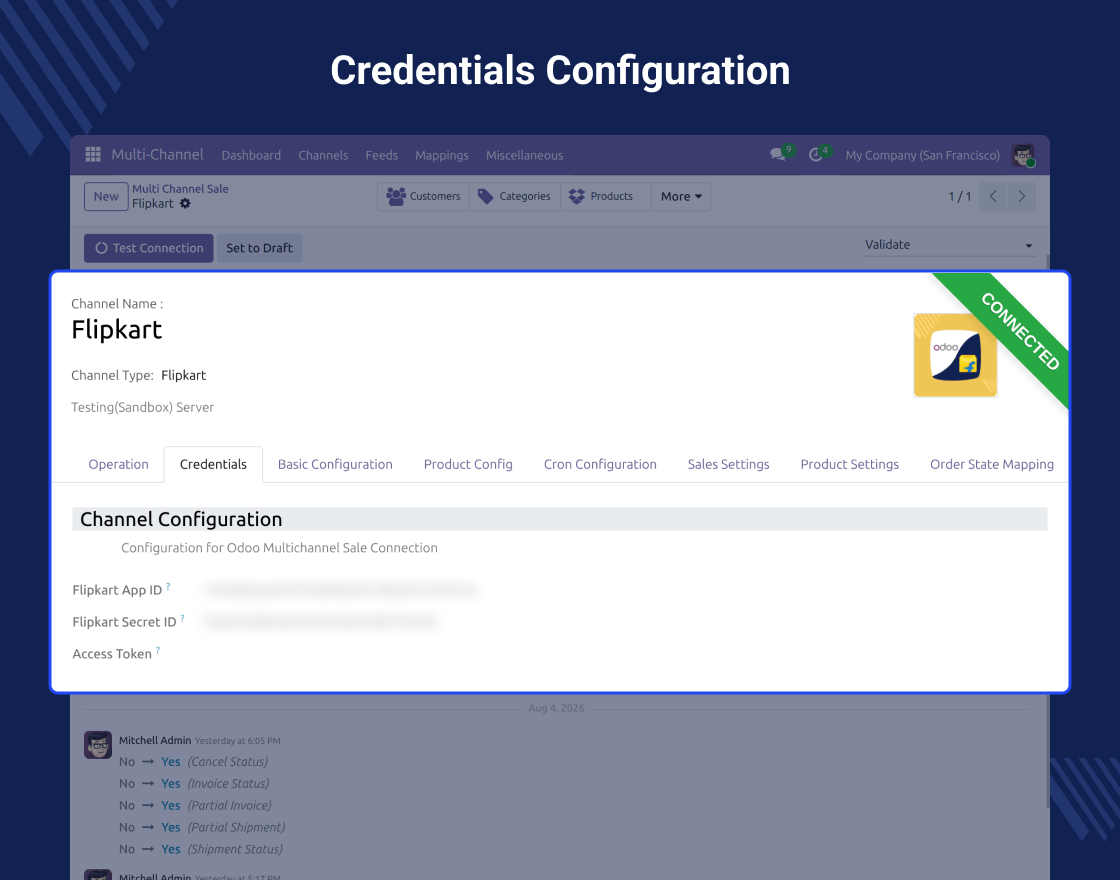Click the Partial Shipment log entry
The image size is (1120, 880).
point(202,827)
